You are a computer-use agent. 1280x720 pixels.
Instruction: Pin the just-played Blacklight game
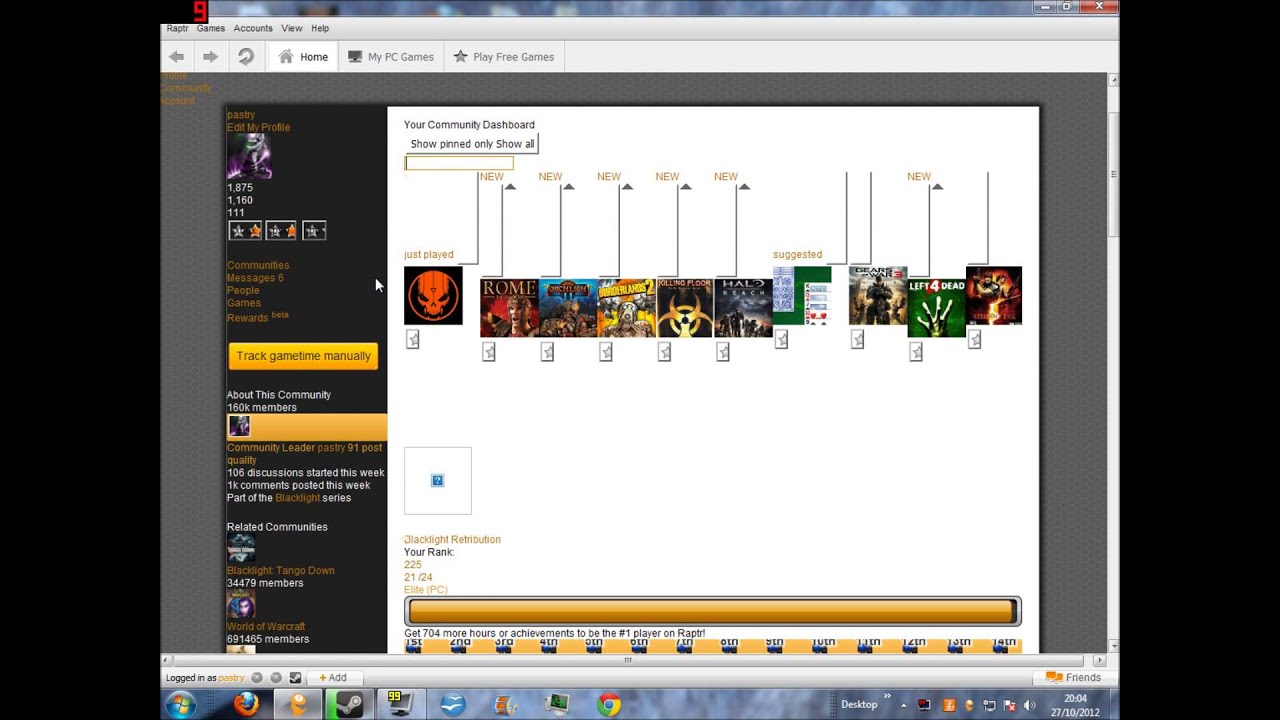413,340
